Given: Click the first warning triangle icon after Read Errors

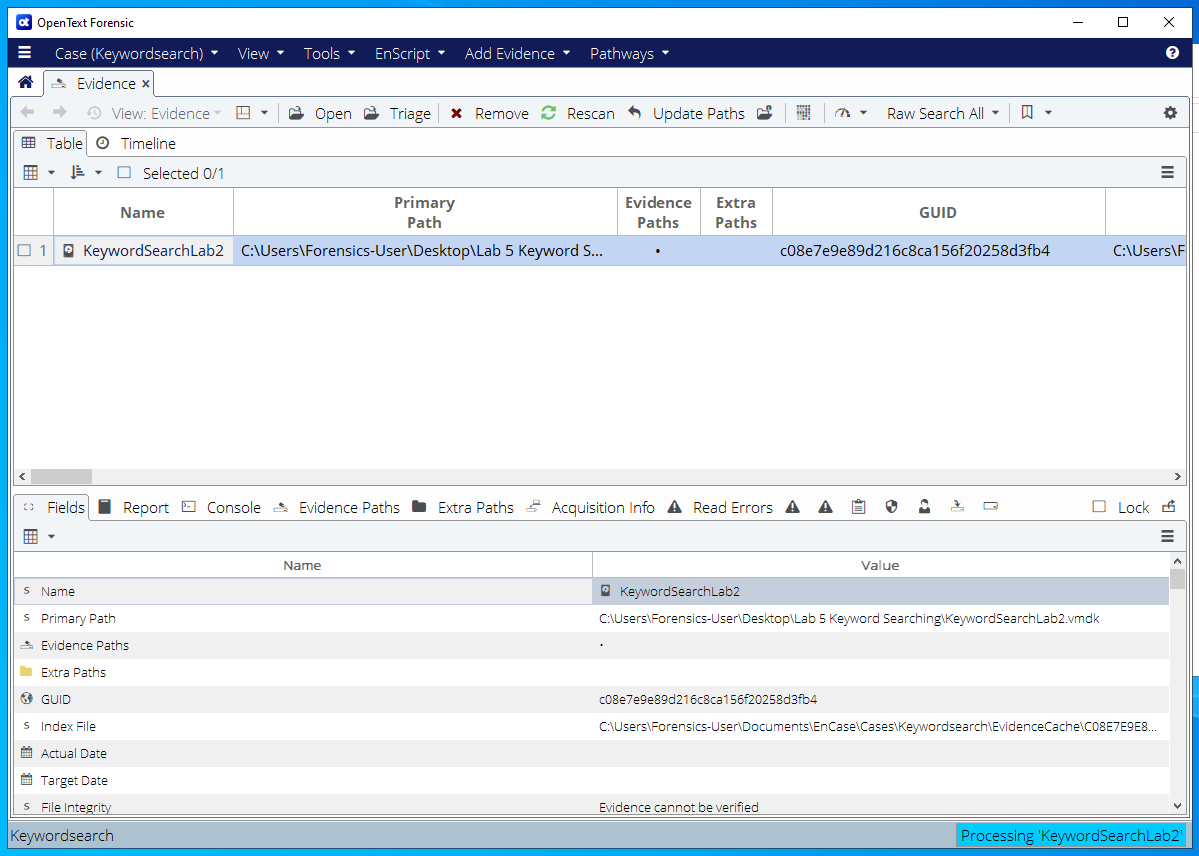Looking at the screenshot, I should [793, 506].
